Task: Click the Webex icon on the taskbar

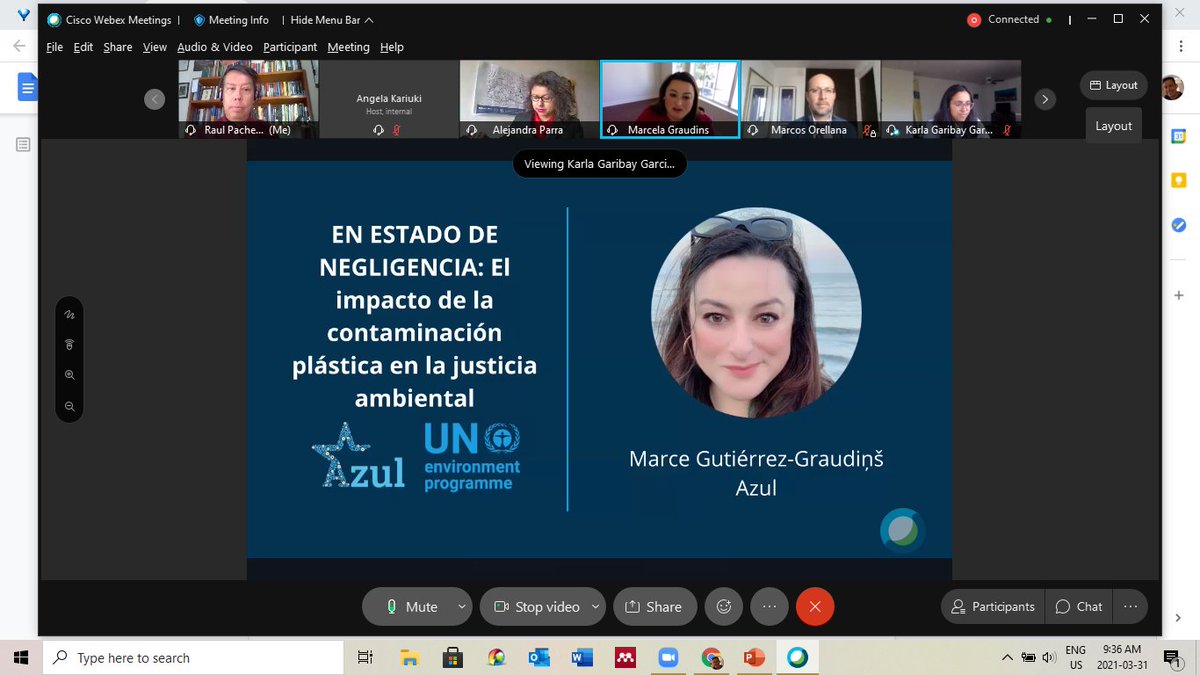Action: 798,657
